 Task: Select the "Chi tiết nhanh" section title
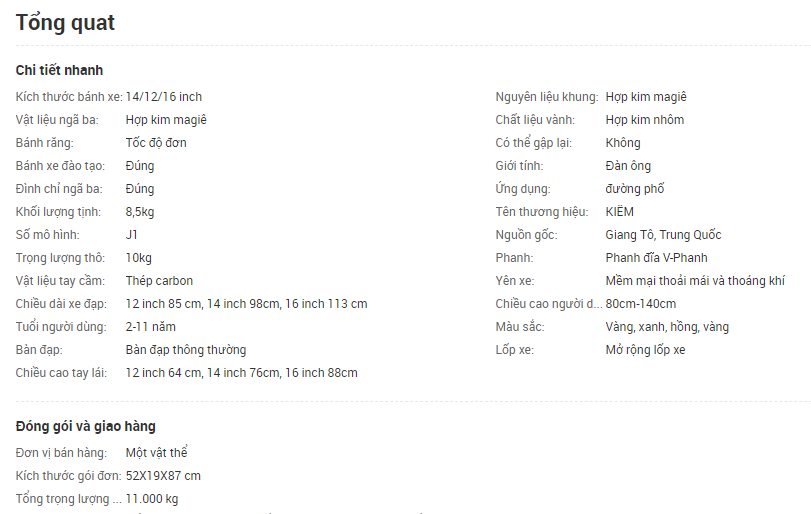(x=59, y=70)
